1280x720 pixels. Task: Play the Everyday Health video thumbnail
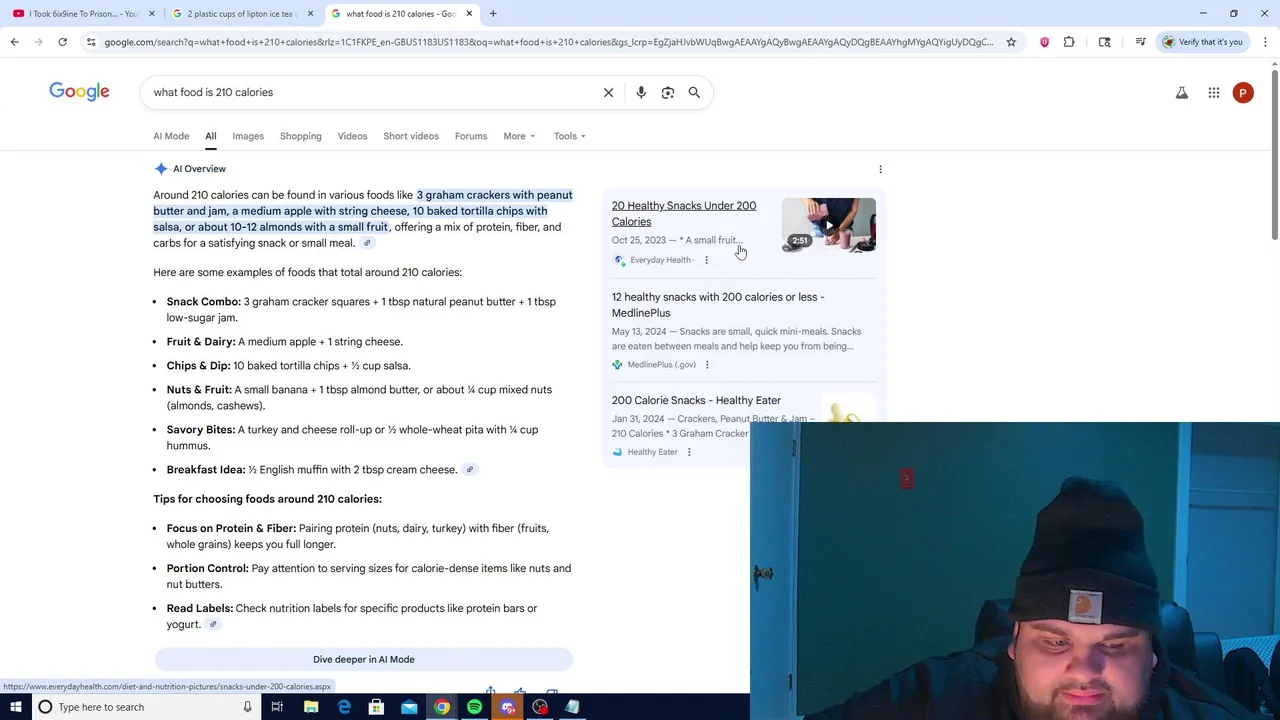[829, 225]
